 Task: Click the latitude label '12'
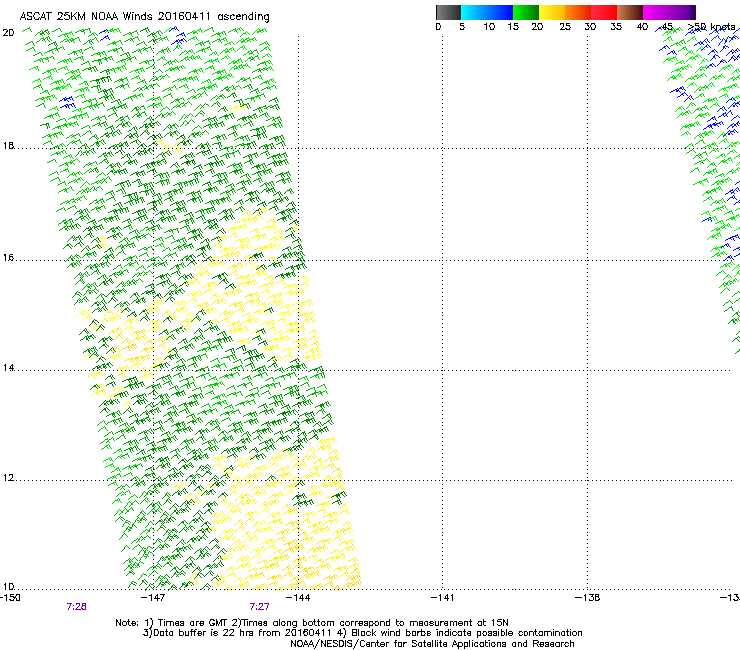[8, 478]
